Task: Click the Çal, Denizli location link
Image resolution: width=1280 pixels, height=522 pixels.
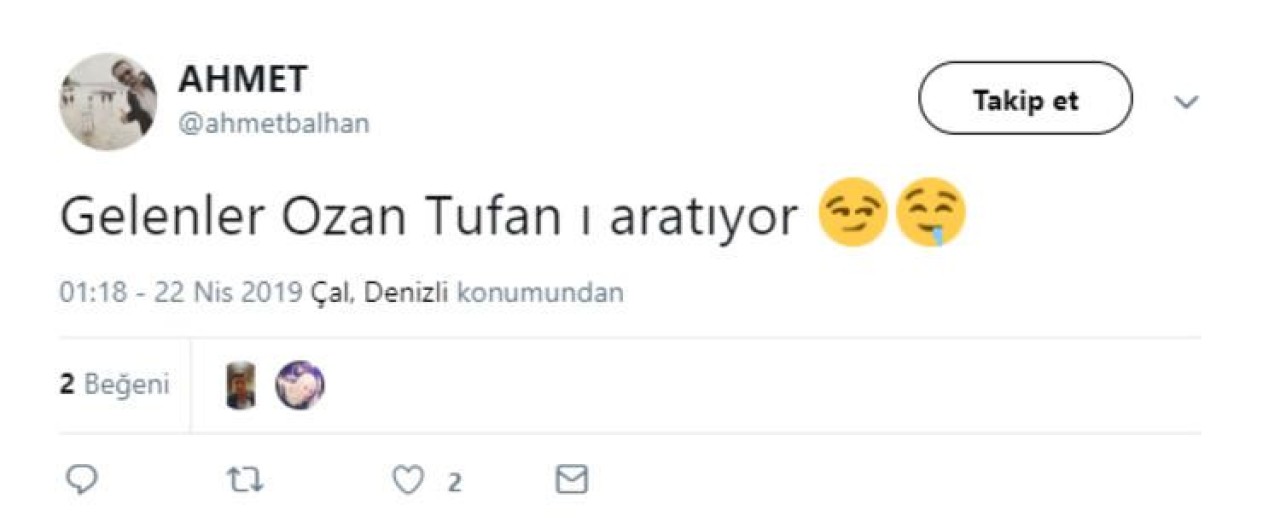Action: 380,293
